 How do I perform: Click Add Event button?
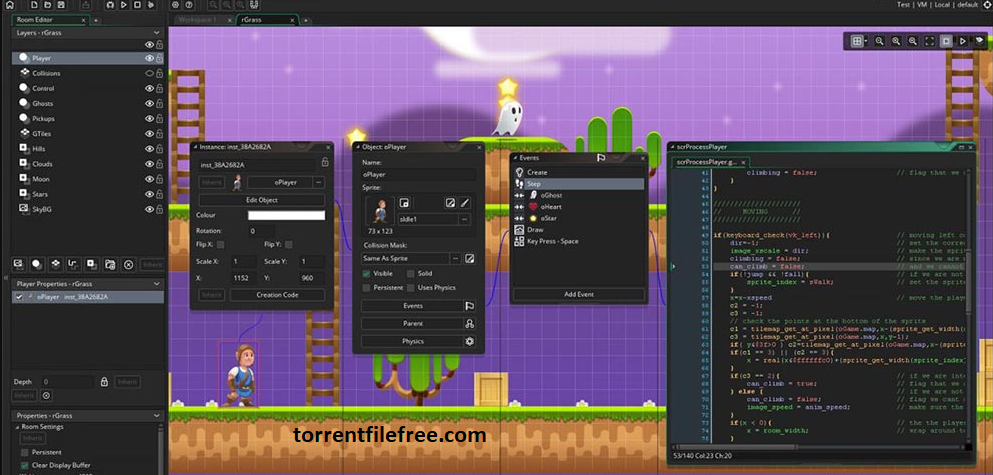[579, 294]
